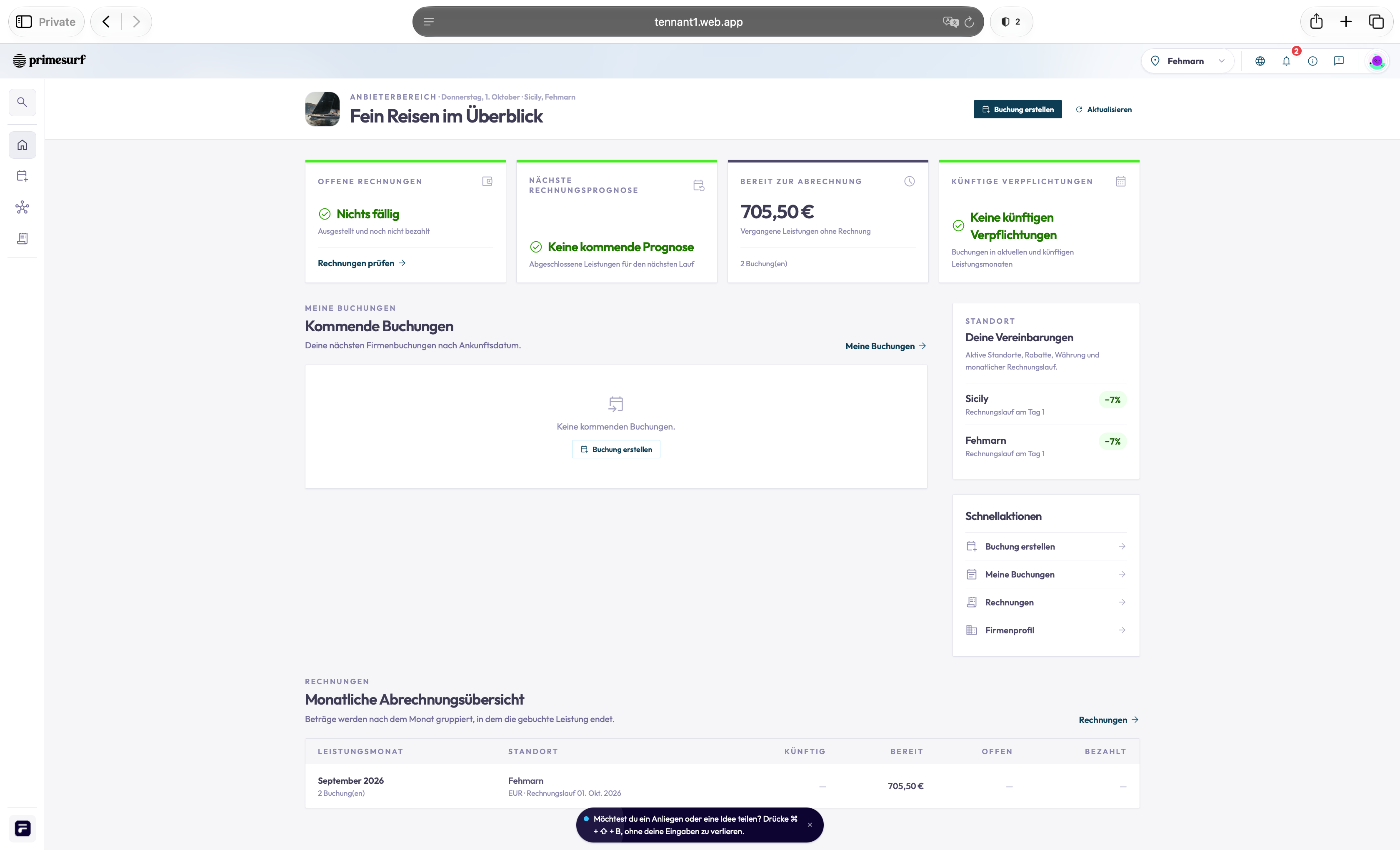Open the Meine Buchungen link above bookings
The height and width of the screenshot is (850, 1400).
click(886, 346)
